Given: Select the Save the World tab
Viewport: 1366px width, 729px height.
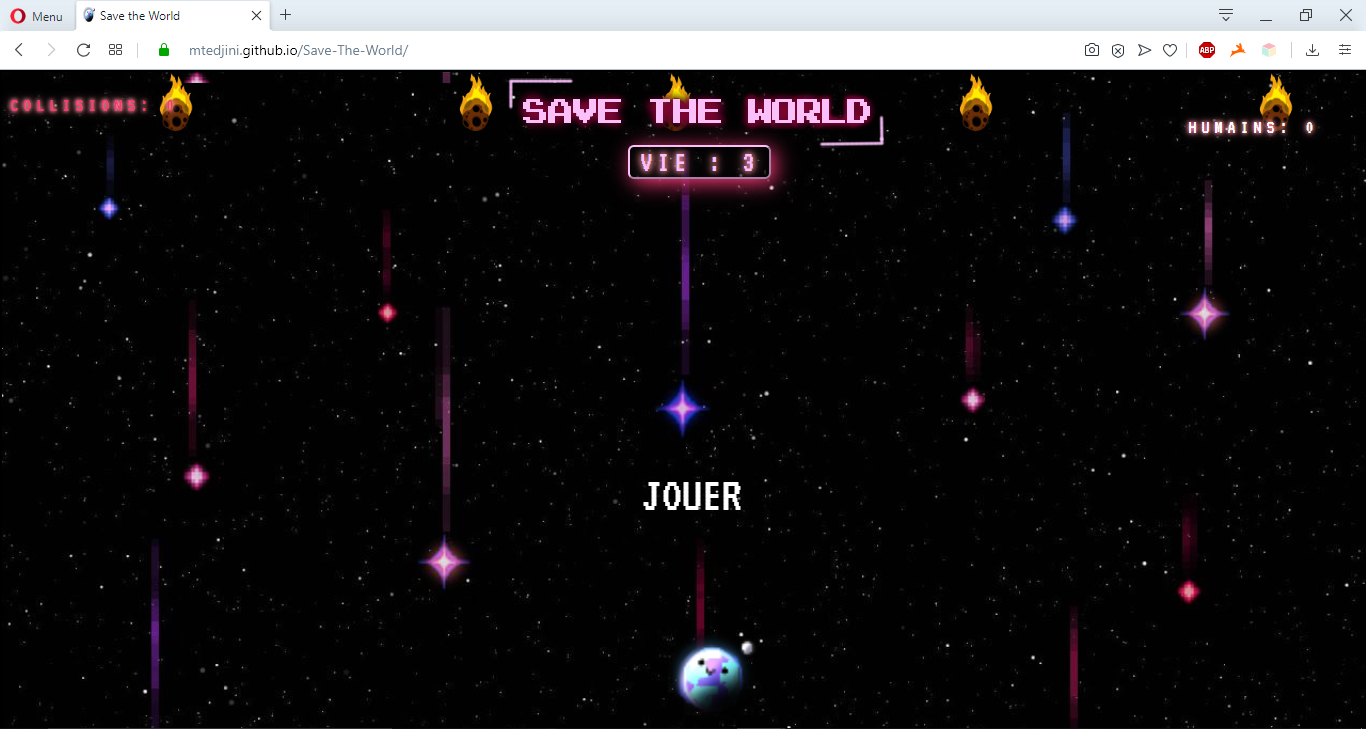Looking at the screenshot, I should pos(160,16).
